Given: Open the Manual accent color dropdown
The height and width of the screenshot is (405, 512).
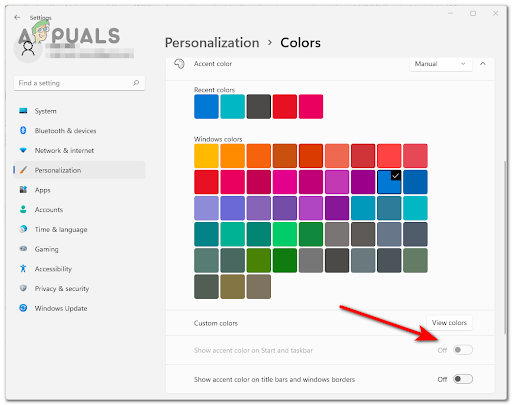Looking at the screenshot, I should tap(441, 64).
